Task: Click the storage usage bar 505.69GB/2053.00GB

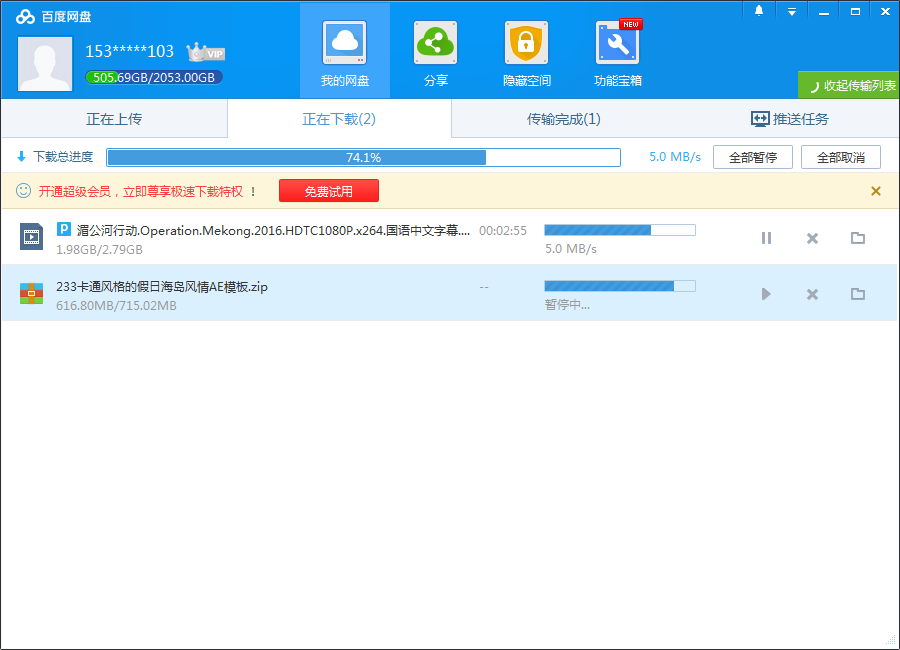Action: (x=154, y=78)
